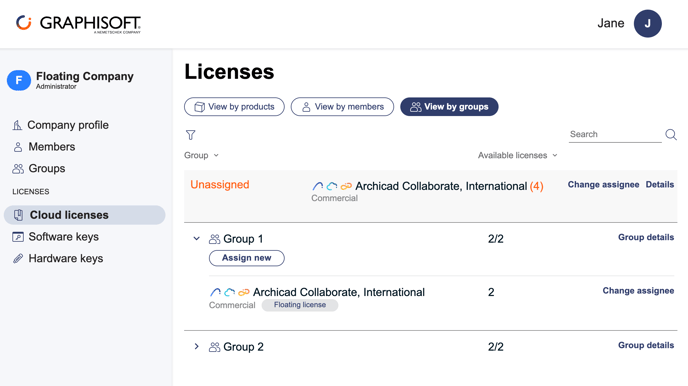This screenshot has height=386, width=688.
Task: Switch to View by members
Action: [342, 107]
